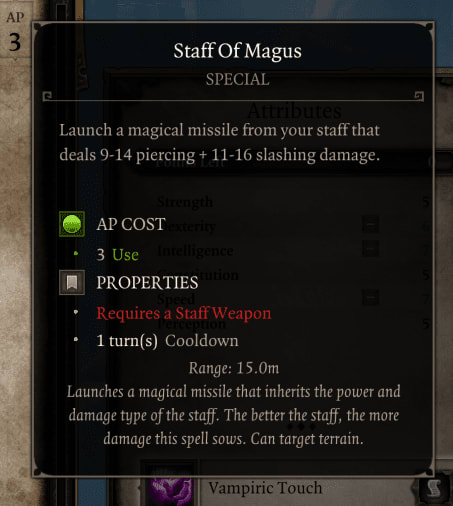Click the right ornament of the title divider
The image size is (453, 506).
pos(419,96)
